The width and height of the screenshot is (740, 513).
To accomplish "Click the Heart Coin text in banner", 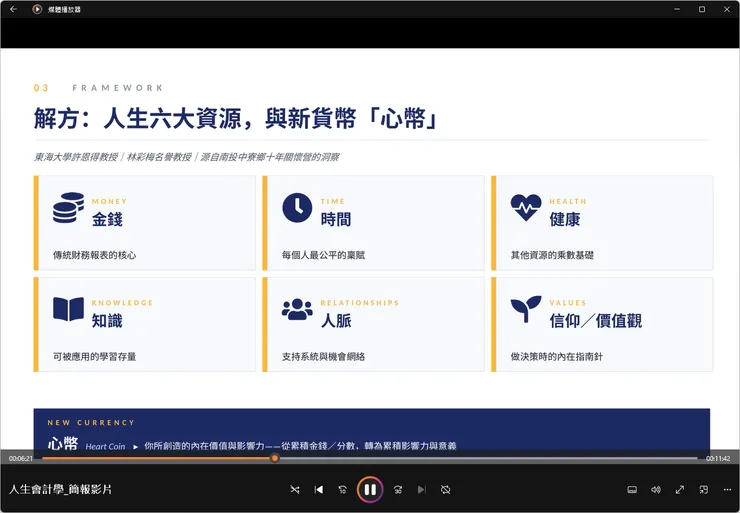I will pos(105,446).
